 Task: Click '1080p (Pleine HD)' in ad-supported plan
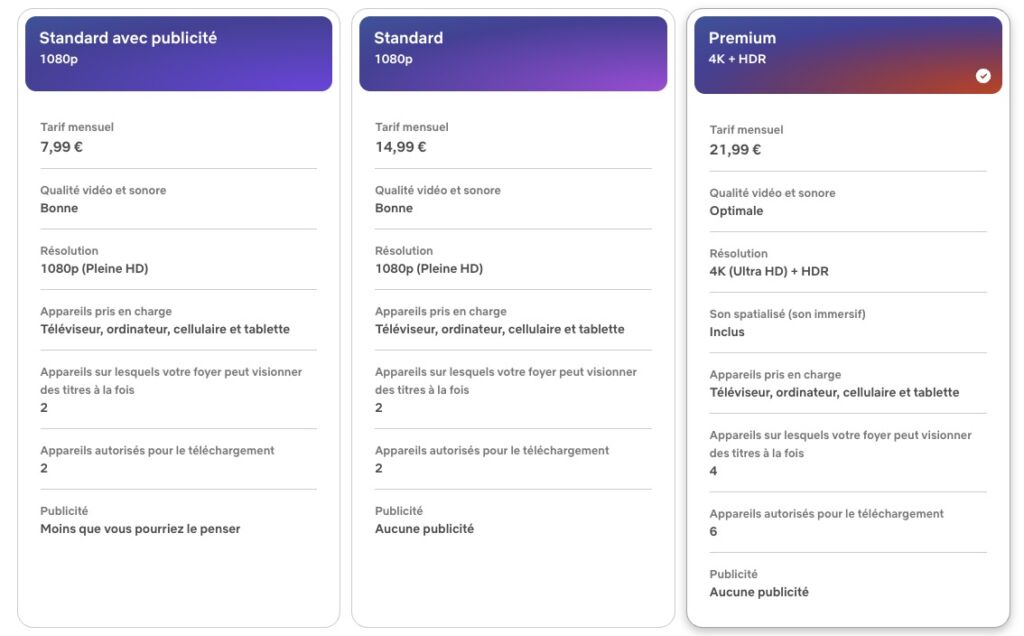(x=94, y=269)
